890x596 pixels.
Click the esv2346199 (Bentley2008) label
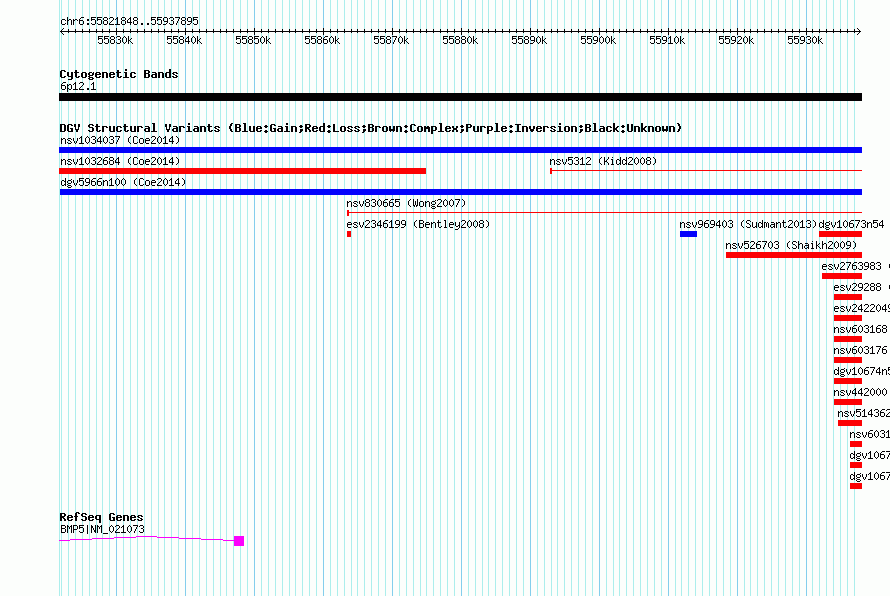pos(418,224)
